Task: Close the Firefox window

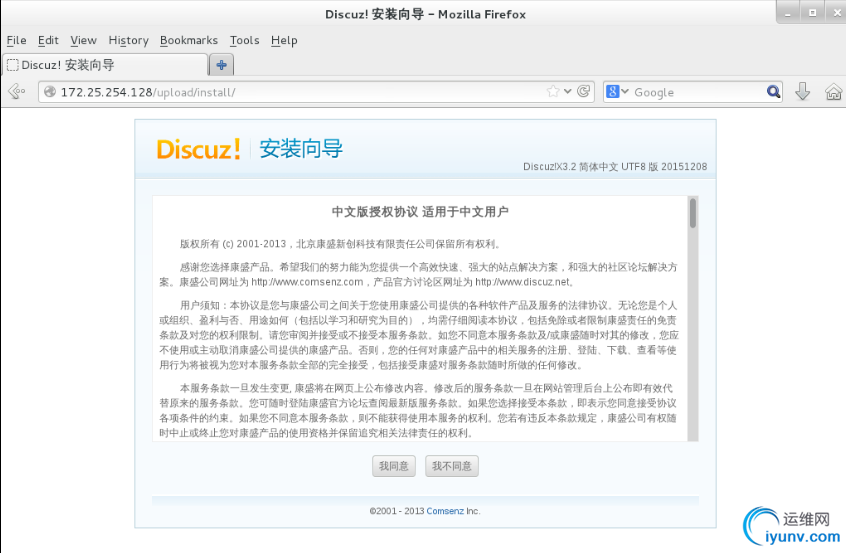Action: point(836,13)
